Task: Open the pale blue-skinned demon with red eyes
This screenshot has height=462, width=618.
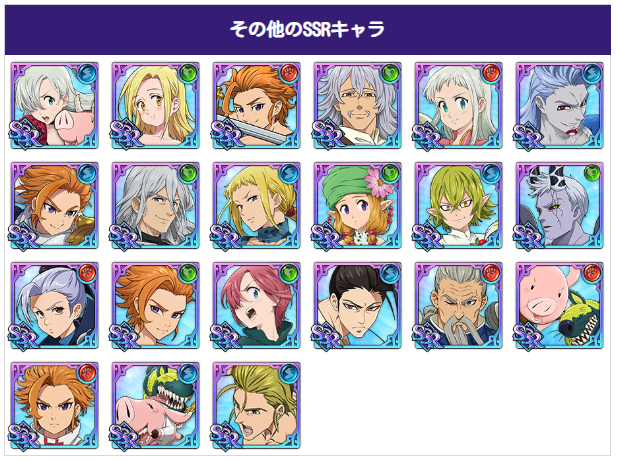Action: pyautogui.click(x=559, y=105)
